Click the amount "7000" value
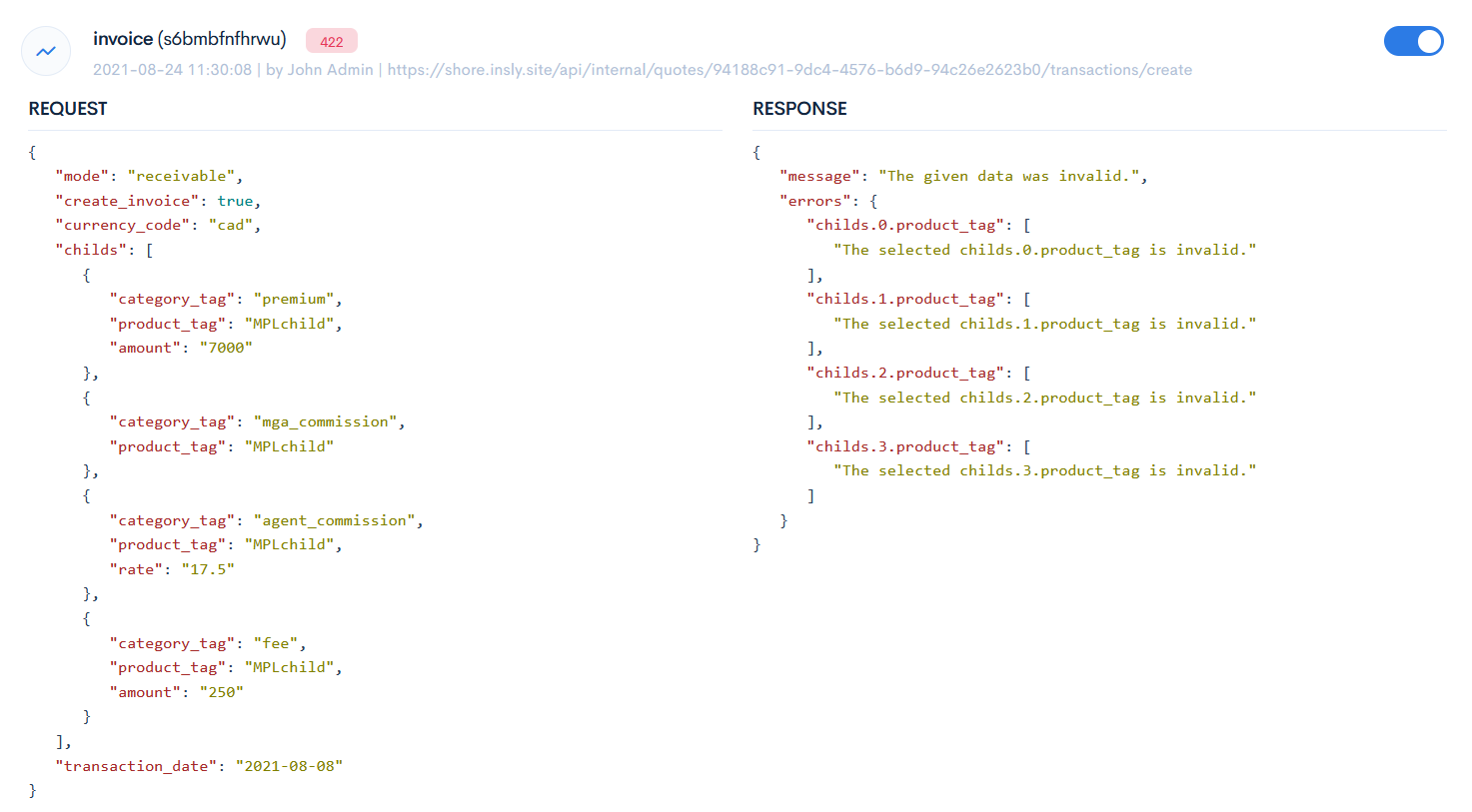 [x=226, y=348]
